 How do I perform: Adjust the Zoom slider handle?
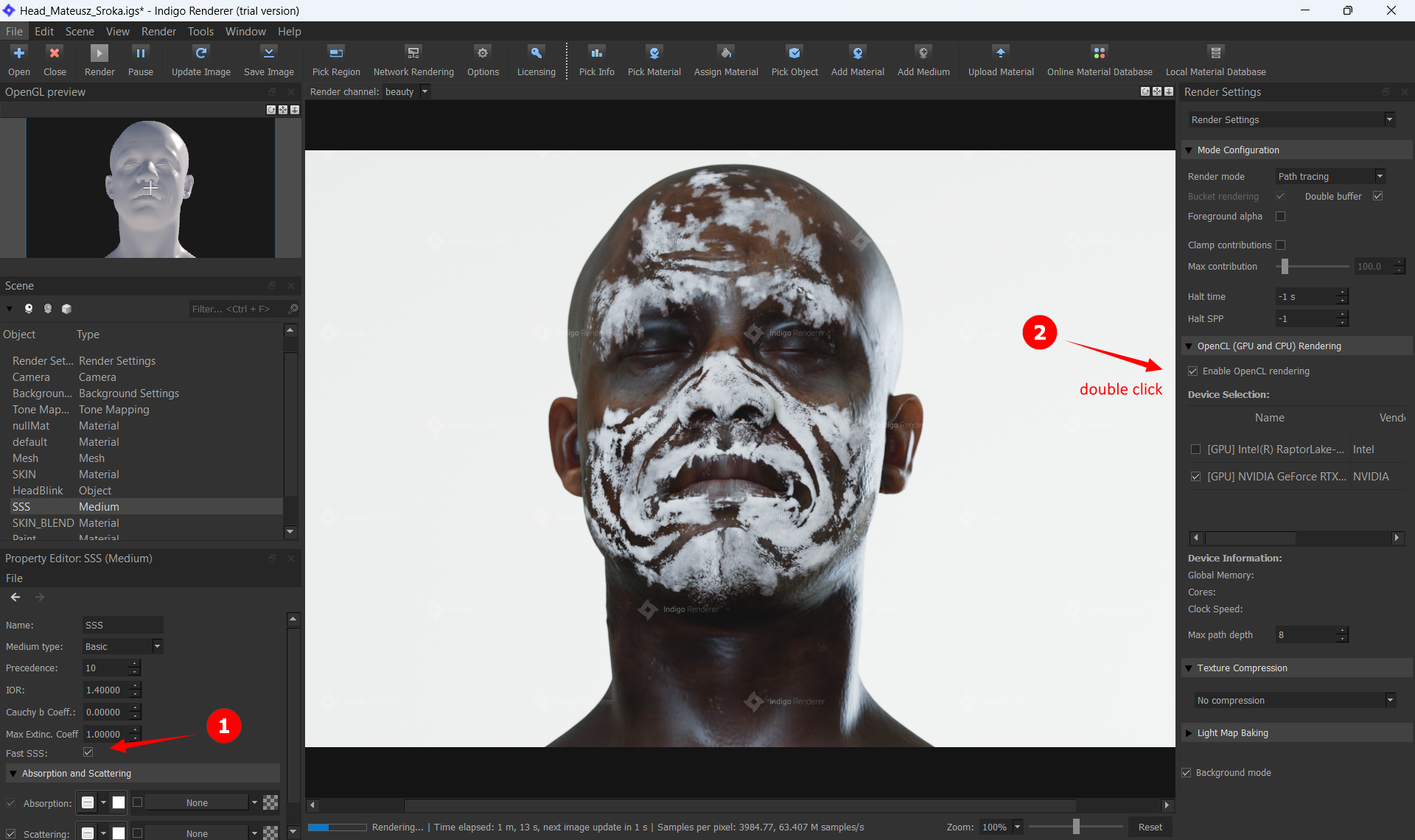point(1076,827)
